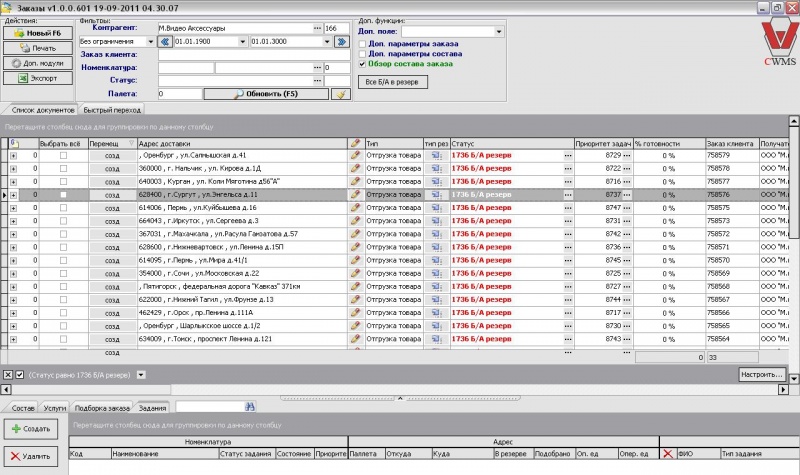Remove the status filter with X icon
The width and height of the screenshot is (800, 475).
[x=7, y=374]
